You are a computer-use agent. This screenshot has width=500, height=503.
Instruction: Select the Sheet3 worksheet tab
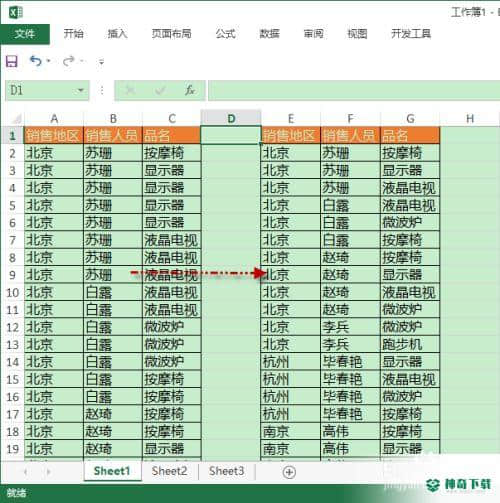(227, 471)
